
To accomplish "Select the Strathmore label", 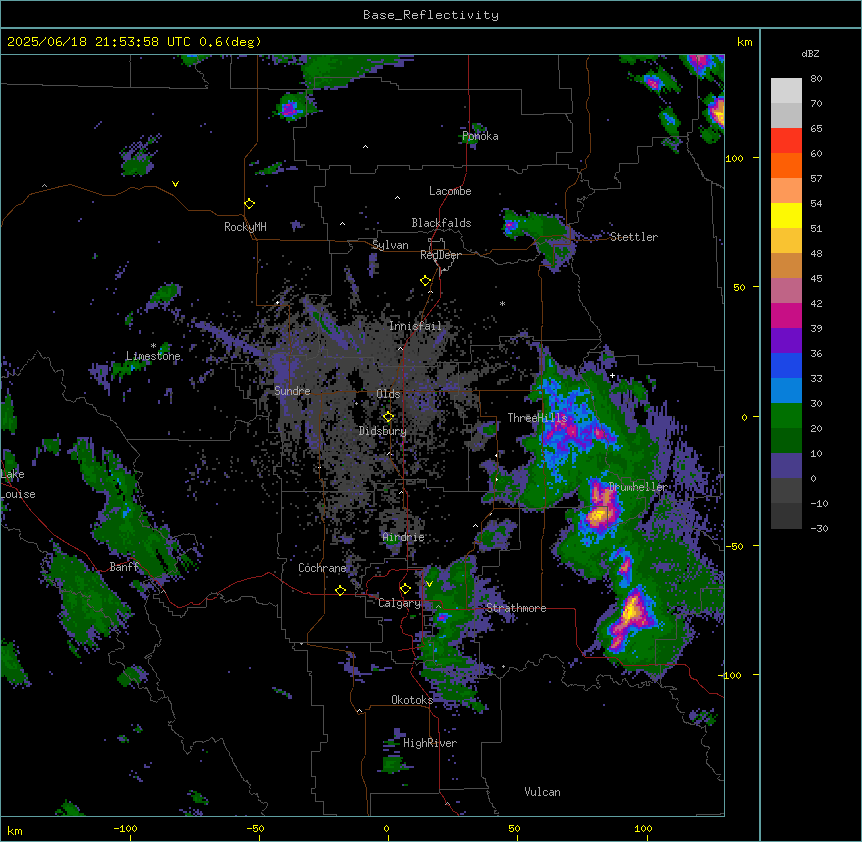I will [x=516, y=608].
